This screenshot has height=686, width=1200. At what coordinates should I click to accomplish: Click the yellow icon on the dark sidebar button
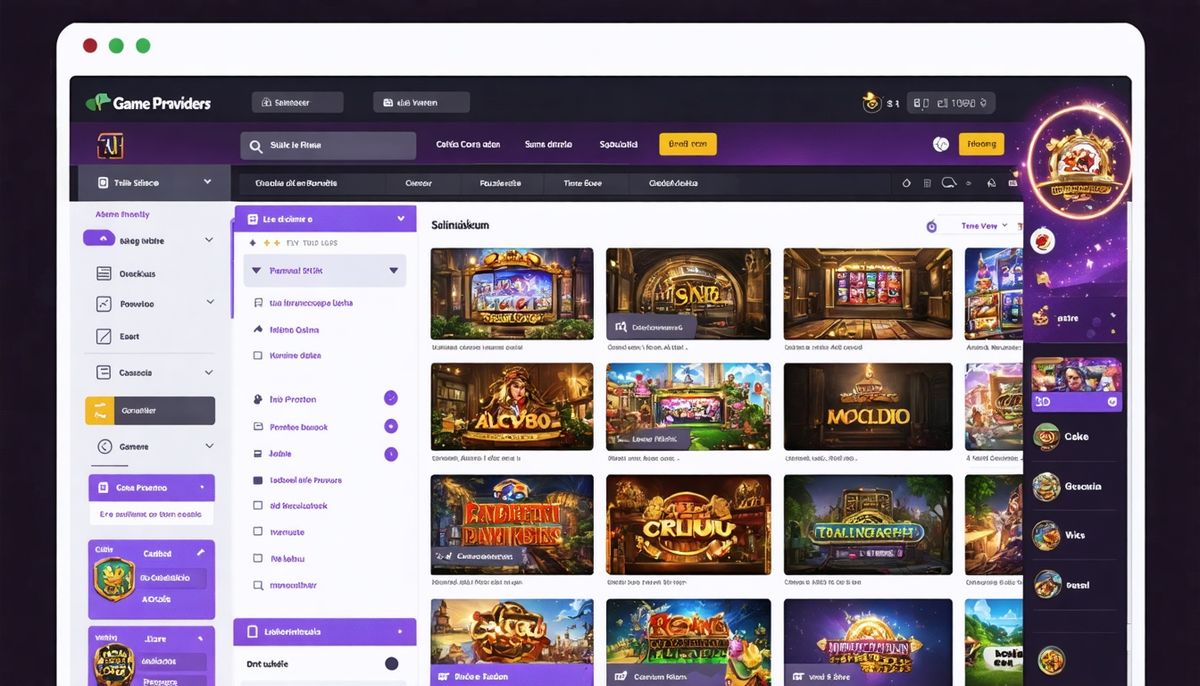coord(100,410)
